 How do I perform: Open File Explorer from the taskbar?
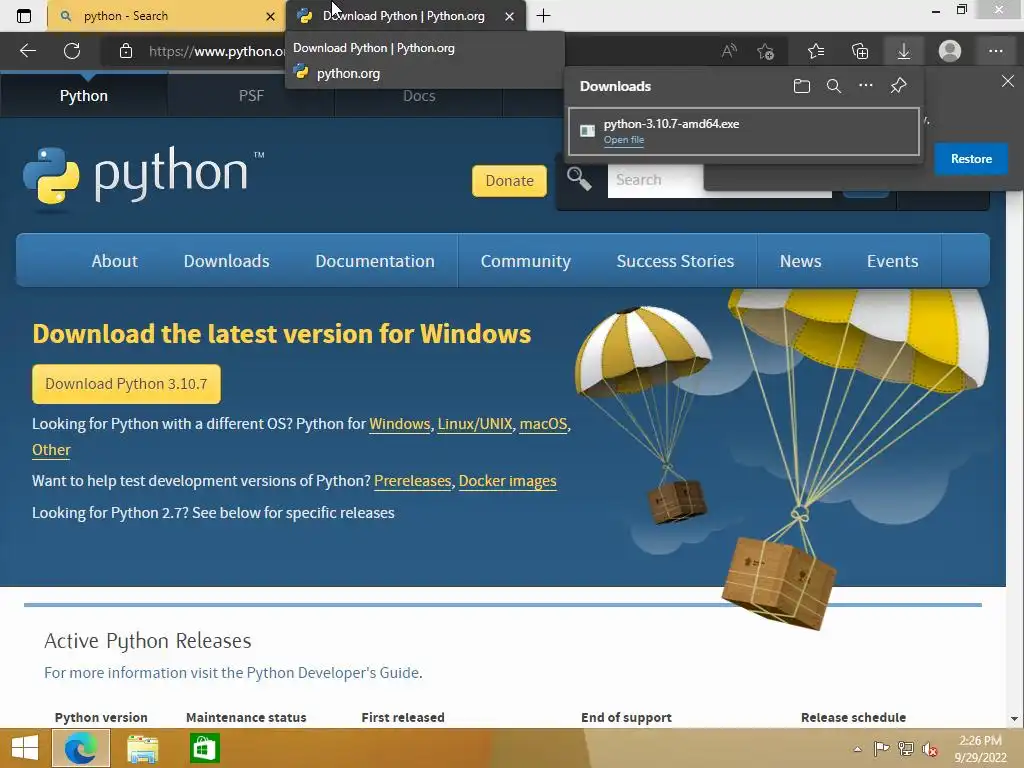click(x=142, y=748)
